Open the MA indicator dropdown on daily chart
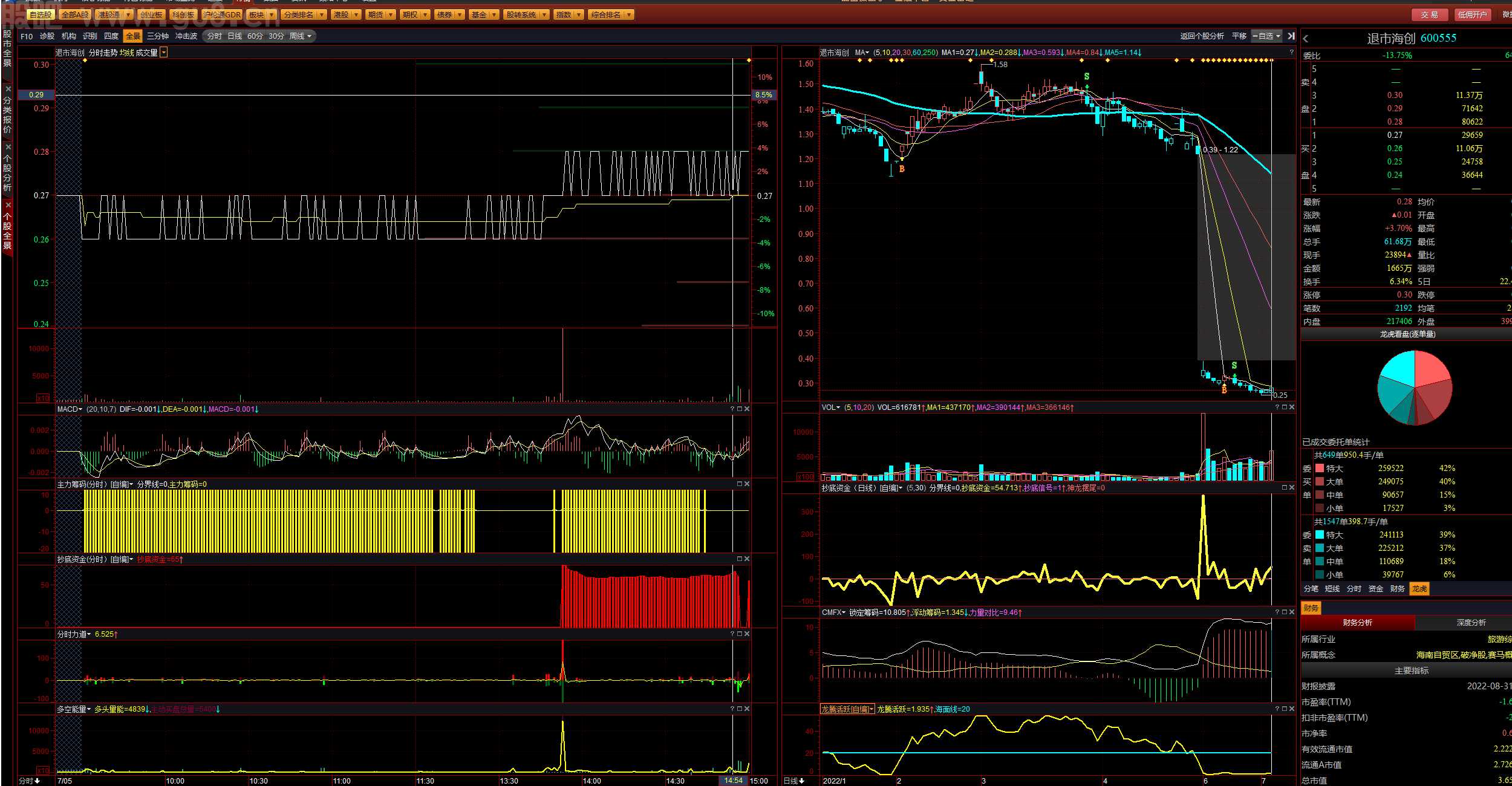This screenshot has width=1512, height=786. click(x=862, y=53)
